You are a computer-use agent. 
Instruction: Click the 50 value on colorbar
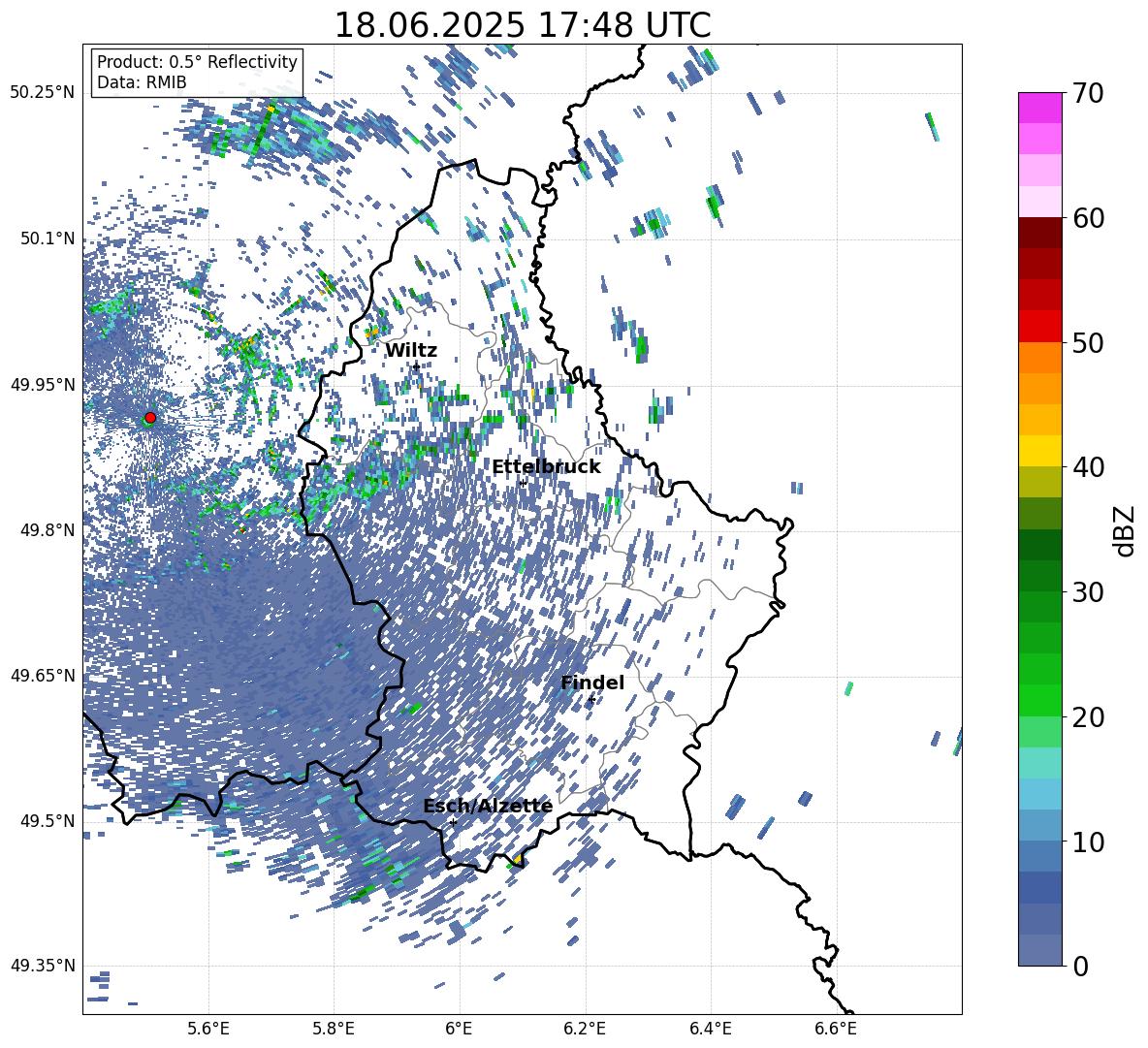click(1087, 342)
